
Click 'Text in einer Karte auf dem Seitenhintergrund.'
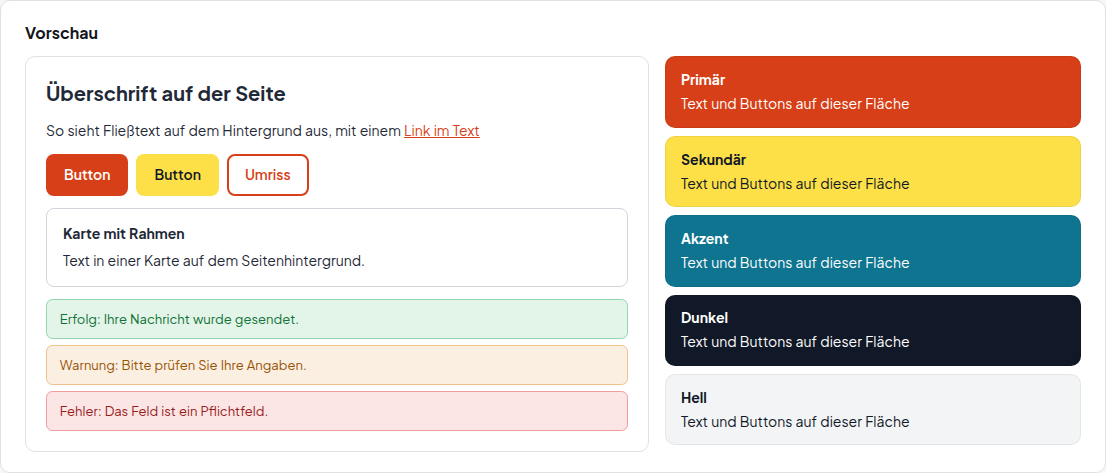point(214,261)
